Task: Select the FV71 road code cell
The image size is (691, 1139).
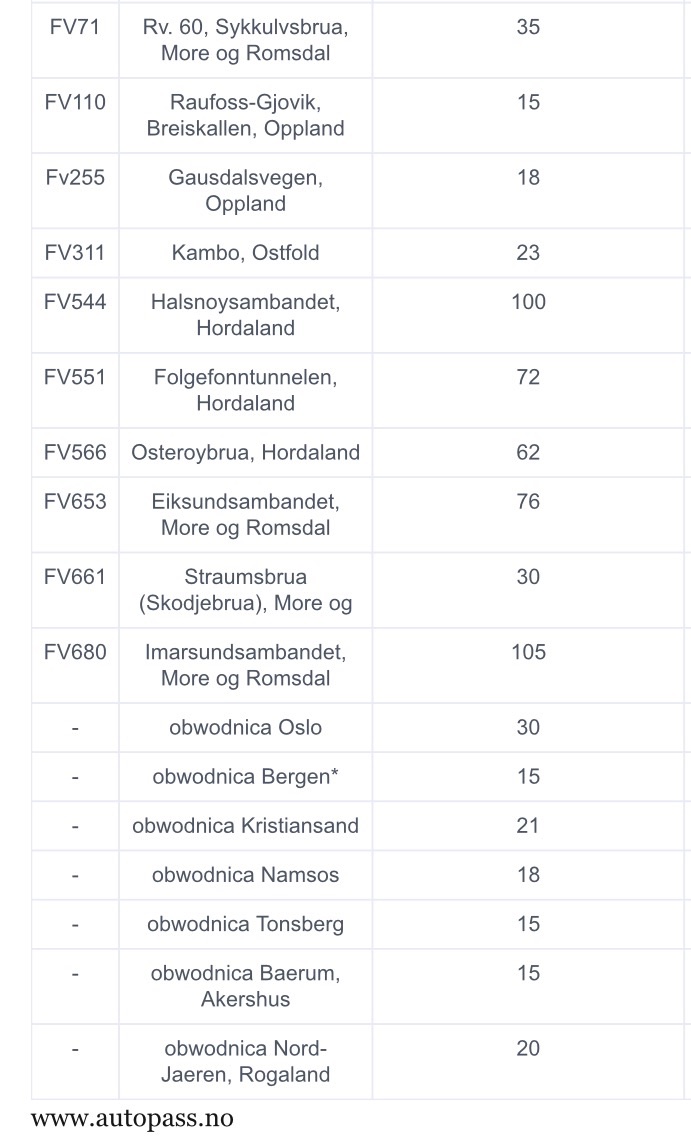Action: pyautogui.click(x=75, y=39)
